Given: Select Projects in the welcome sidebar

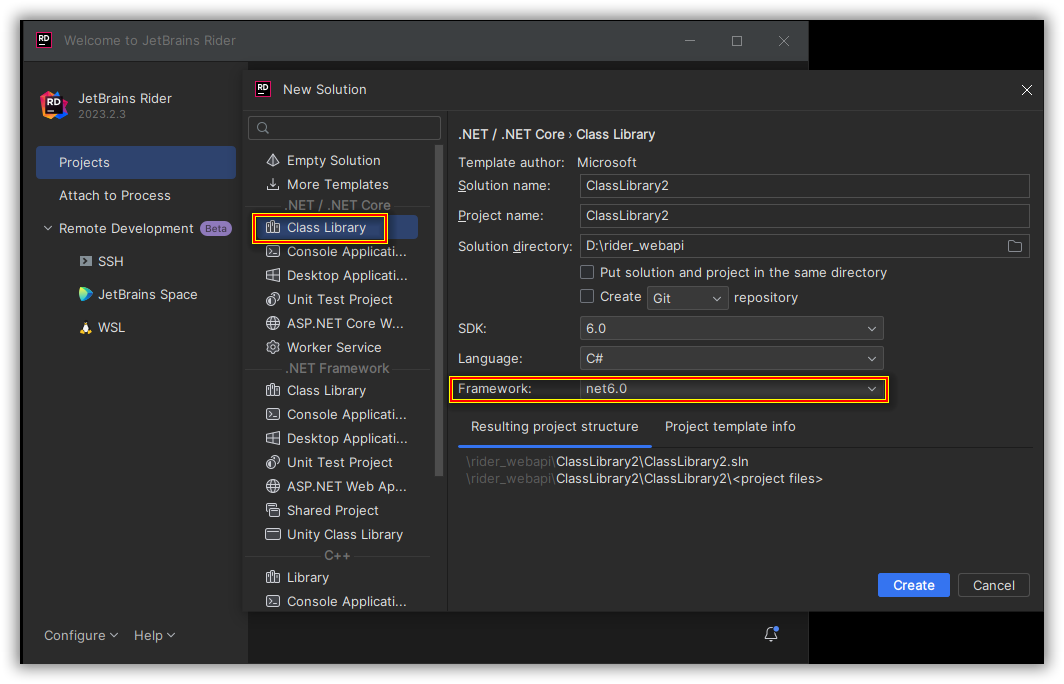Looking at the screenshot, I should (136, 162).
